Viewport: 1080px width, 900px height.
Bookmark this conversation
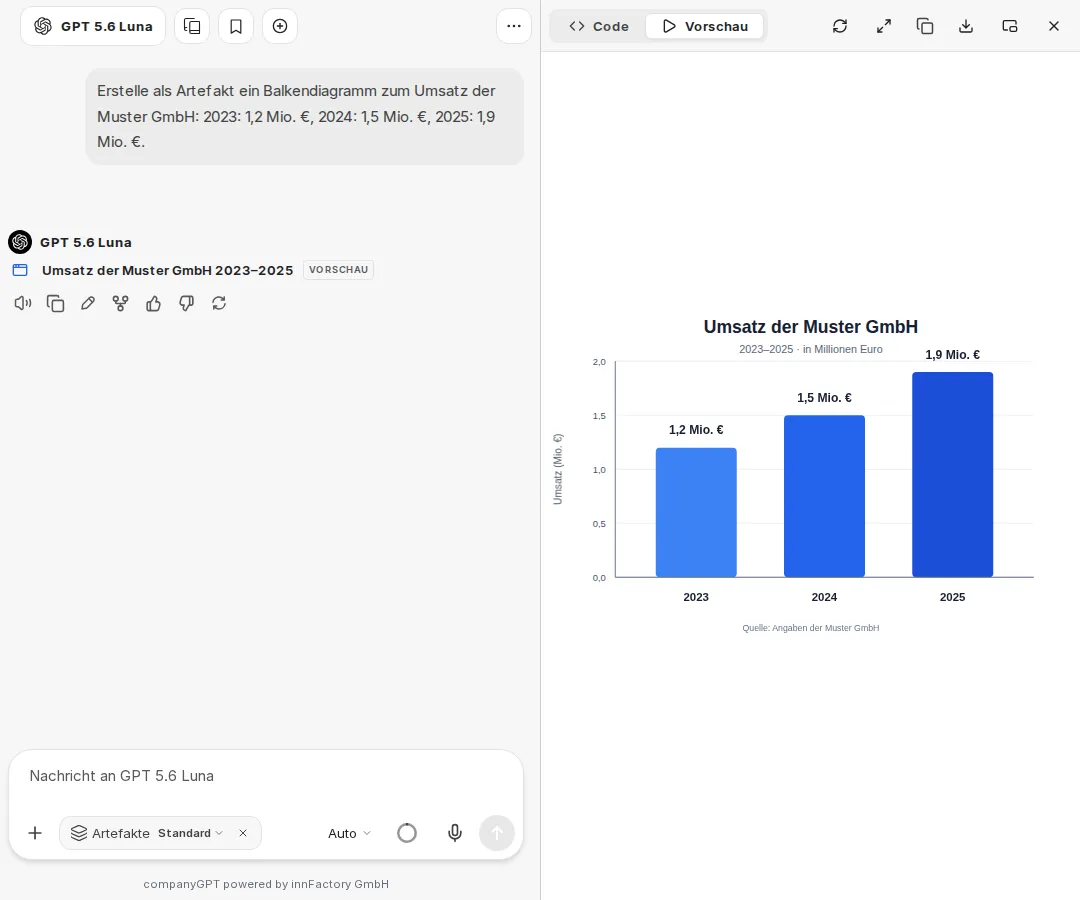pyautogui.click(x=236, y=26)
